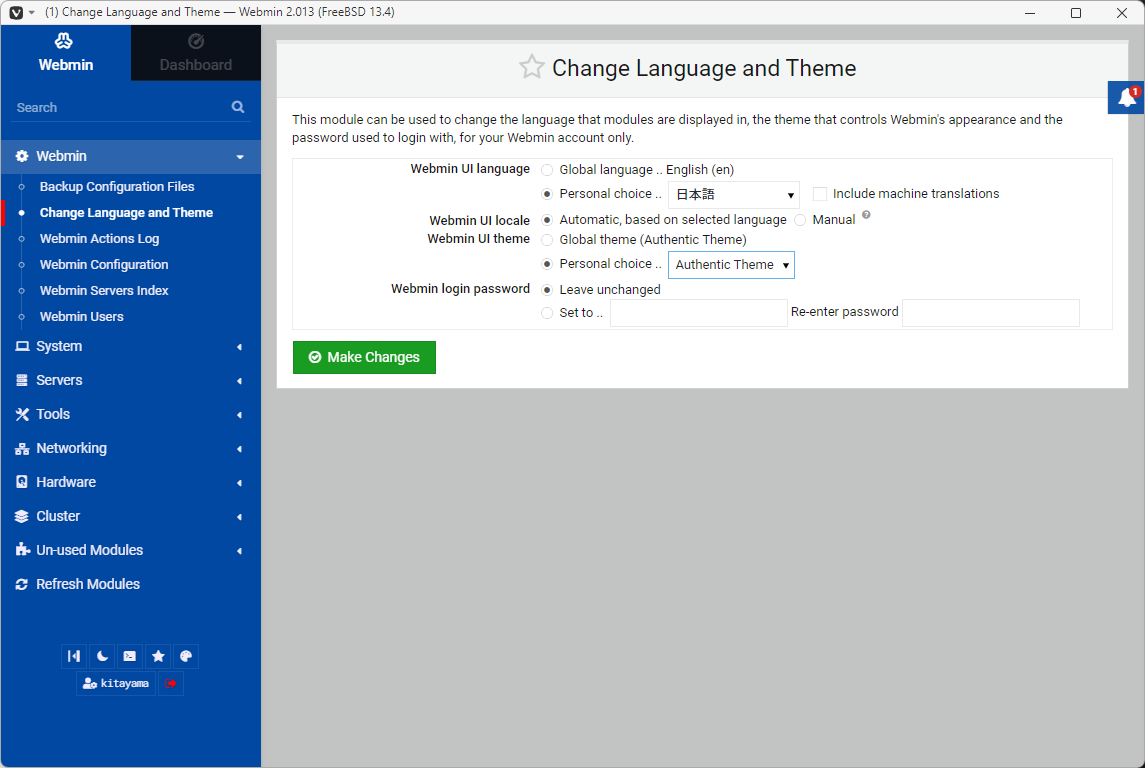
Task: Click the System laptop icon
Action: click(x=22, y=346)
